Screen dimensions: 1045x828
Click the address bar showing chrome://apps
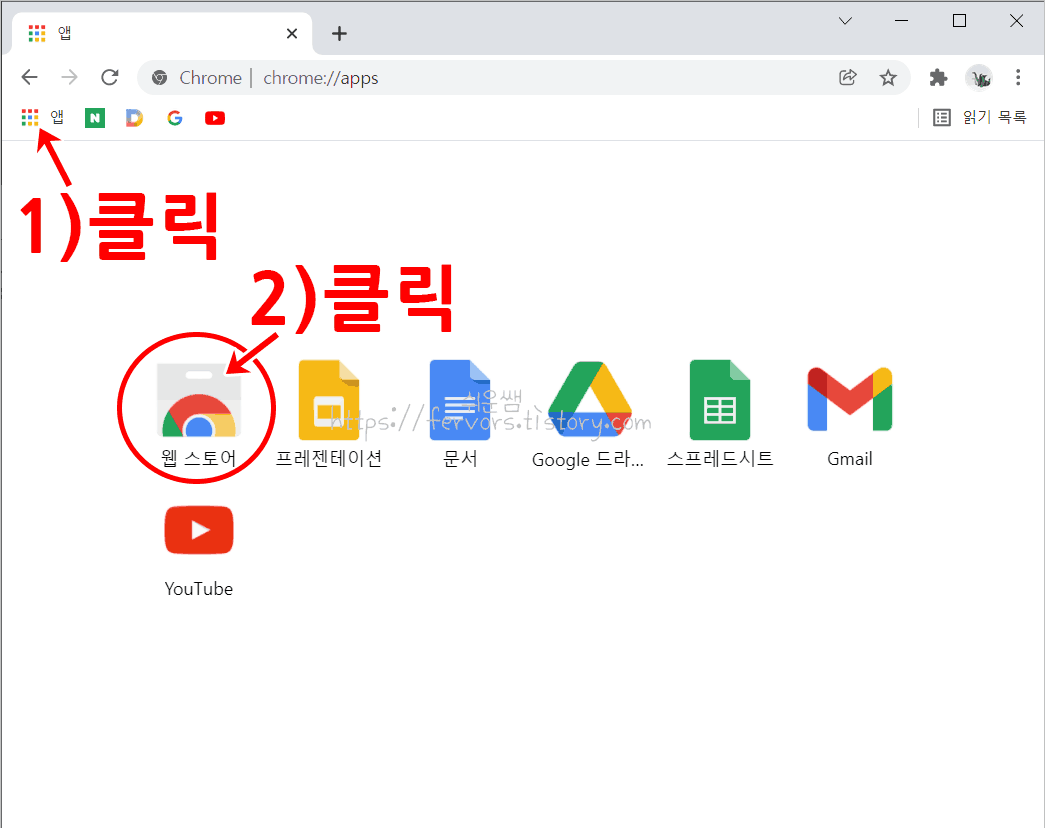(x=523, y=77)
